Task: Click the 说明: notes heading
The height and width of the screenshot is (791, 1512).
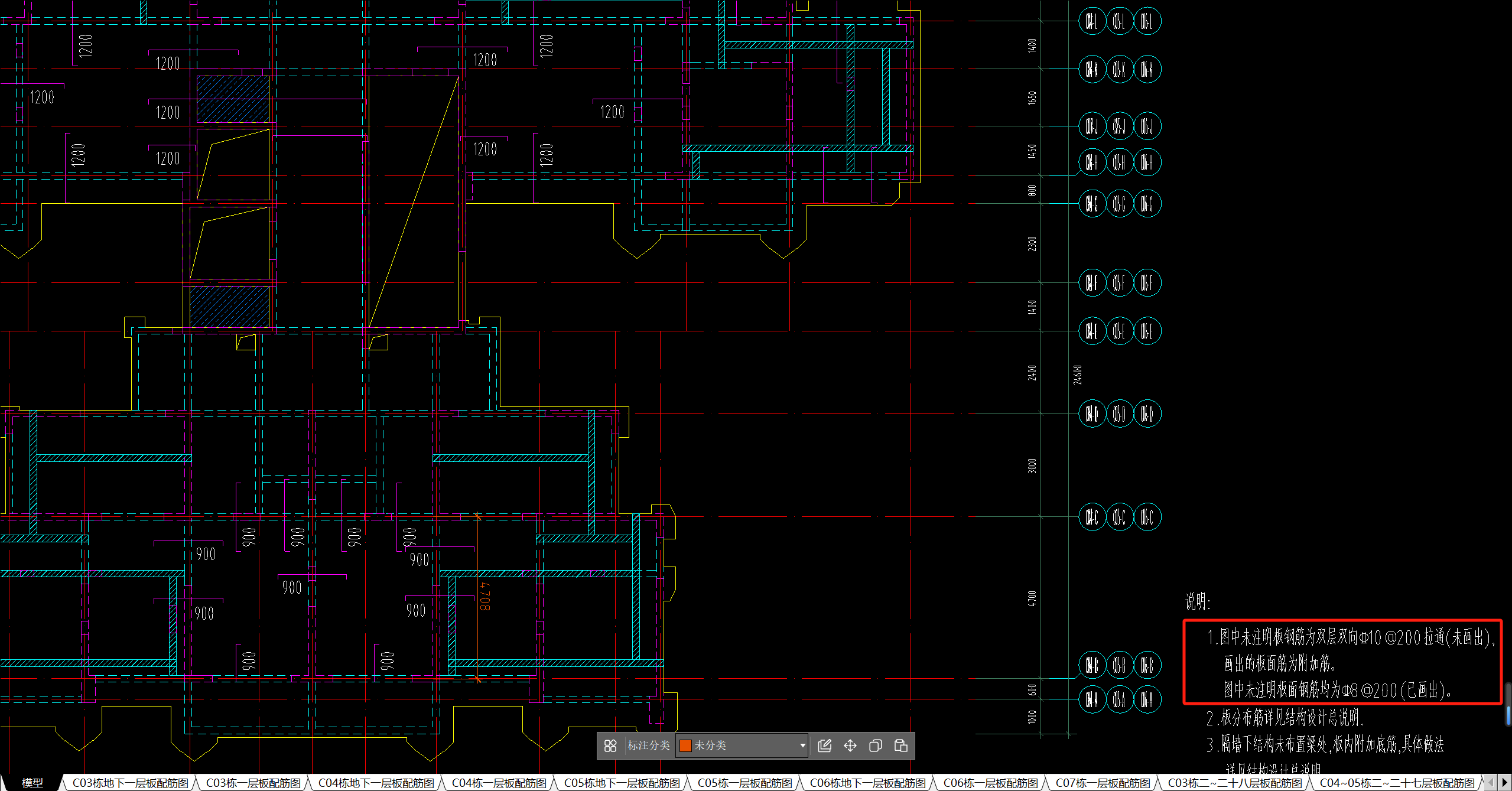Action: [x=1198, y=602]
